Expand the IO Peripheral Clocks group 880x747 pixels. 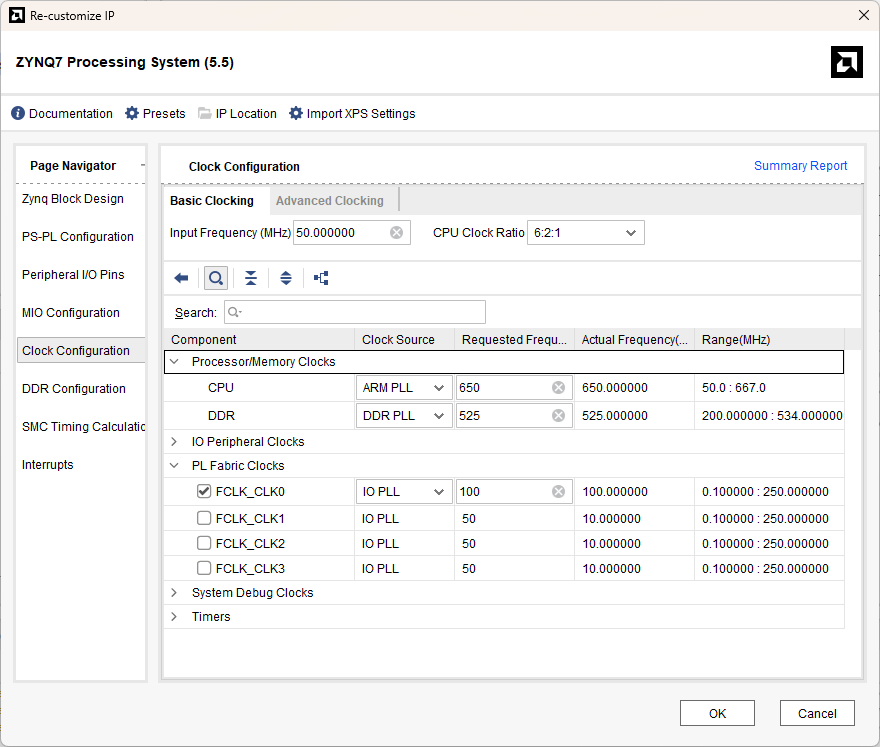[x=174, y=442]
